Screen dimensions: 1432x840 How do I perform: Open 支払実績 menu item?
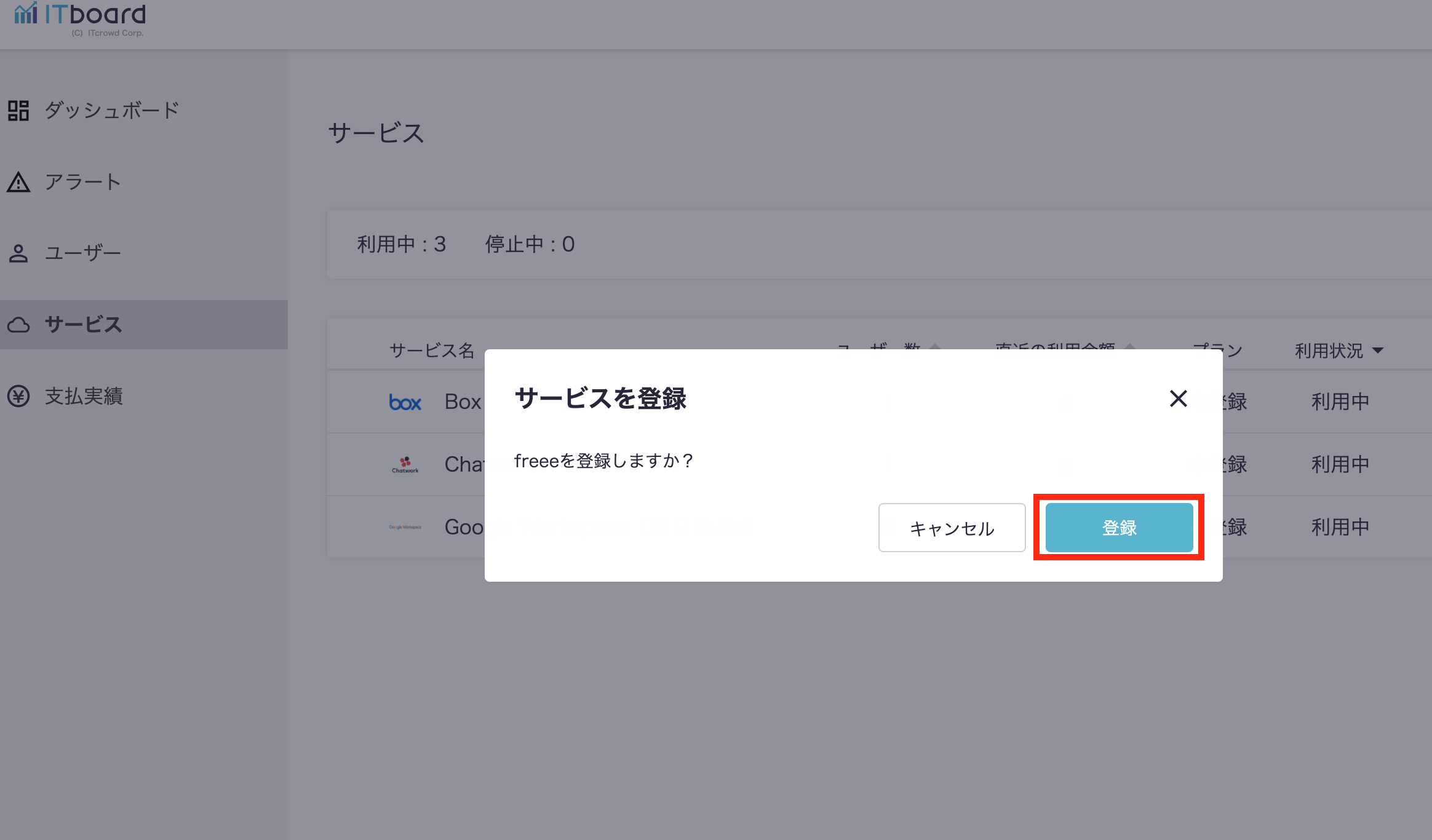pos(84,396)
